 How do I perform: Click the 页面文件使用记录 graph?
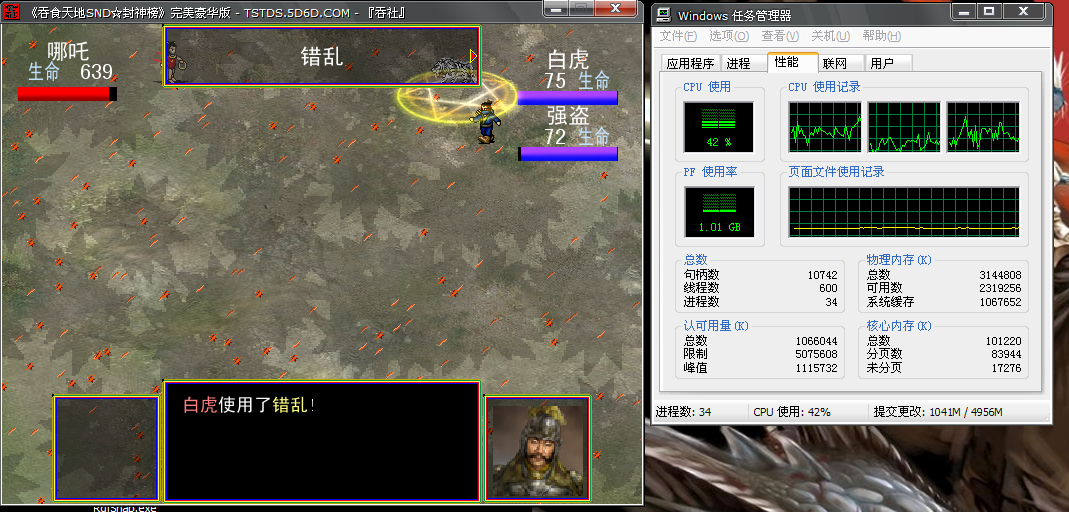pos(904,211)
